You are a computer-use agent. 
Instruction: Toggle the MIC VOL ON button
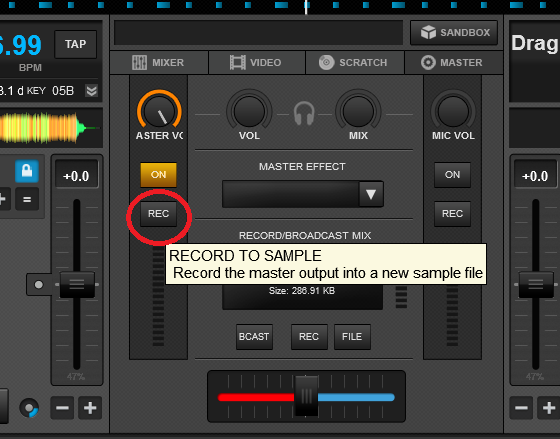452,175
